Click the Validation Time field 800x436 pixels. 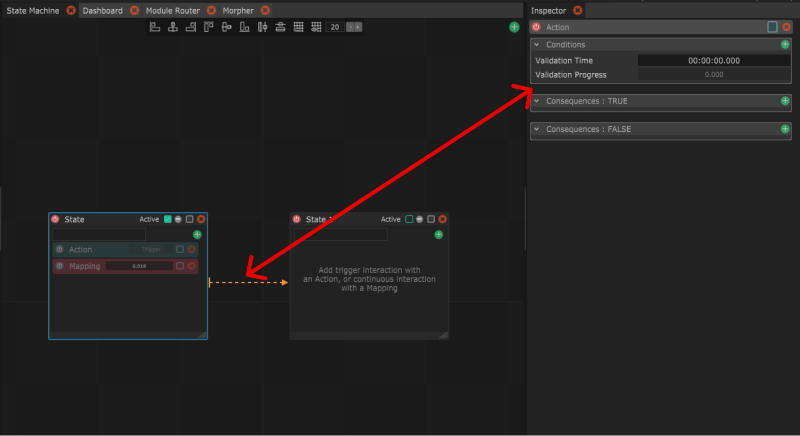click(714, 61)
